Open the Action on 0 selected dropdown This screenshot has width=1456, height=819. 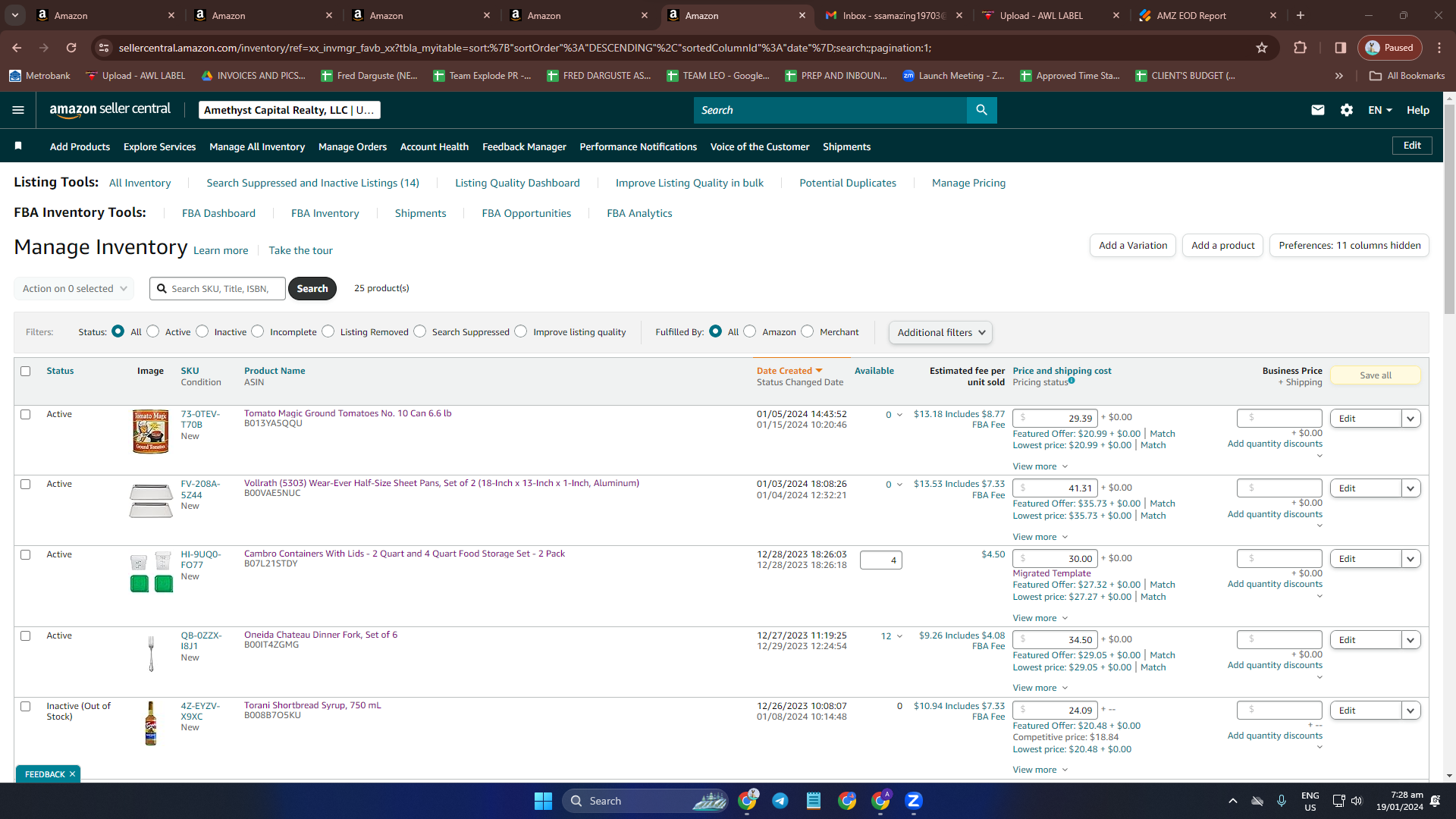[74, 289]
